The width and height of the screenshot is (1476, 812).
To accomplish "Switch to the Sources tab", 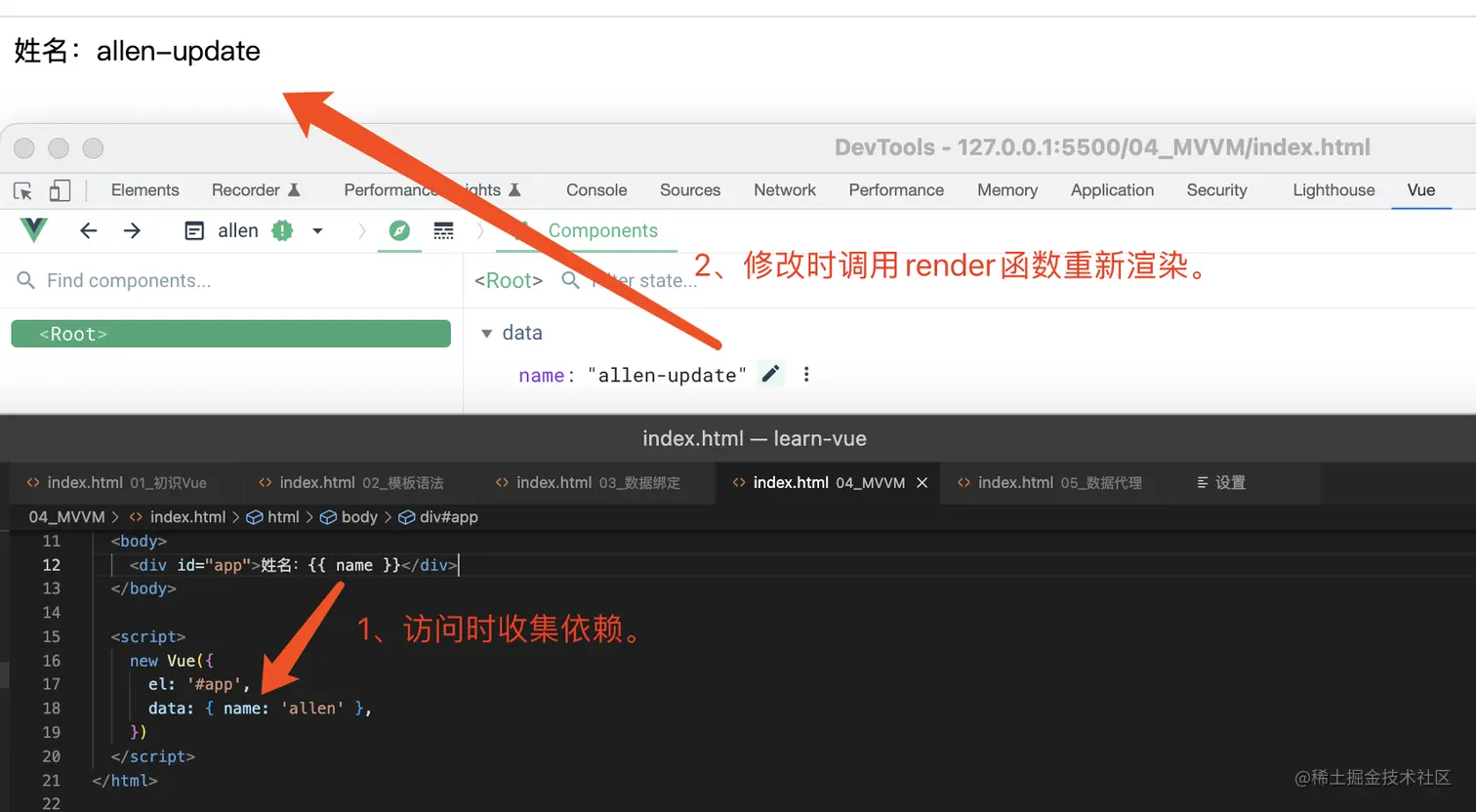I will 690,190.
